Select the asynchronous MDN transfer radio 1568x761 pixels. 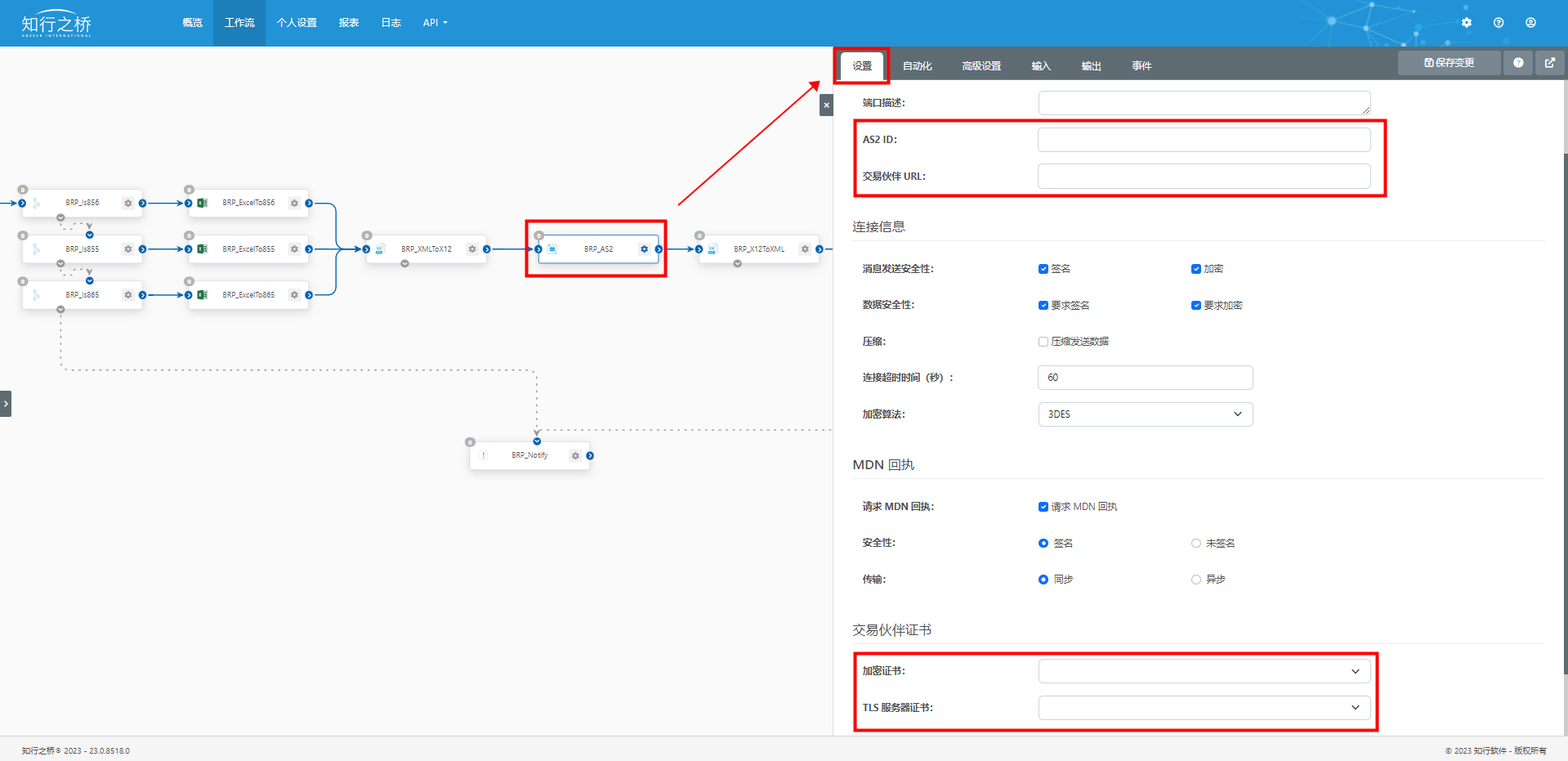1196,580
